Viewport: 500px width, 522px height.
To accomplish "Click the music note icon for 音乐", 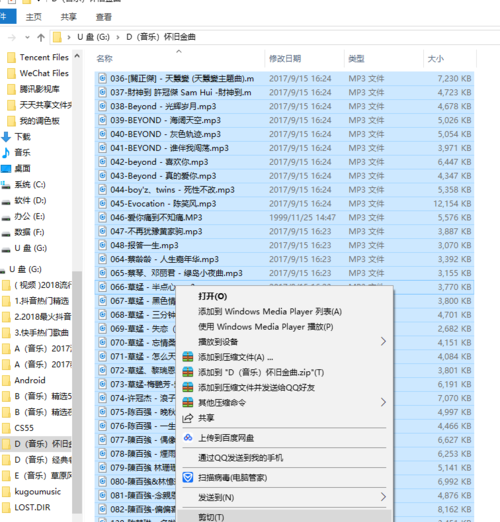I will coord(6,153).
